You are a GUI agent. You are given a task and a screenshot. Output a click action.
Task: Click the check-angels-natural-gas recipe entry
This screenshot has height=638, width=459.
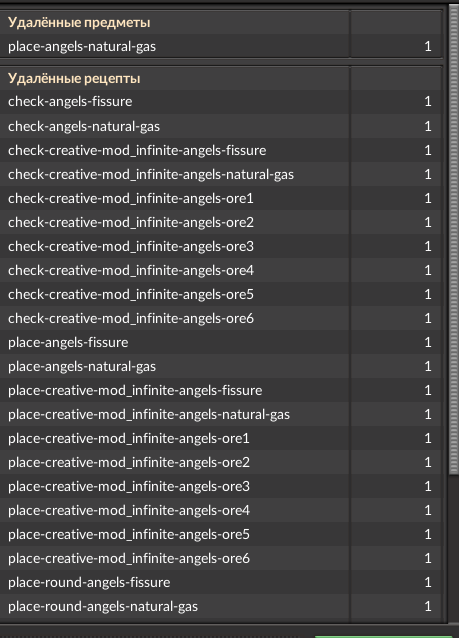(x=221, y=126)
